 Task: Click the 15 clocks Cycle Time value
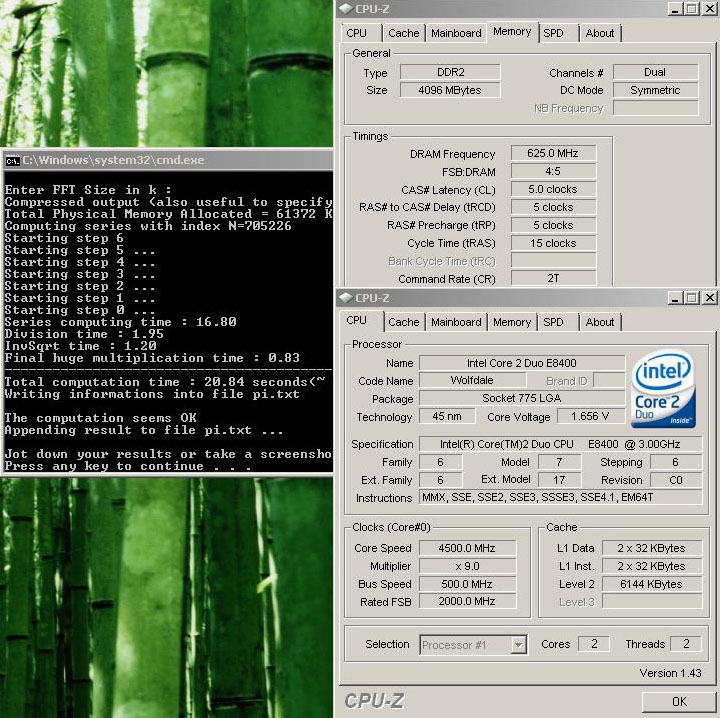click(x=553, y=243)
